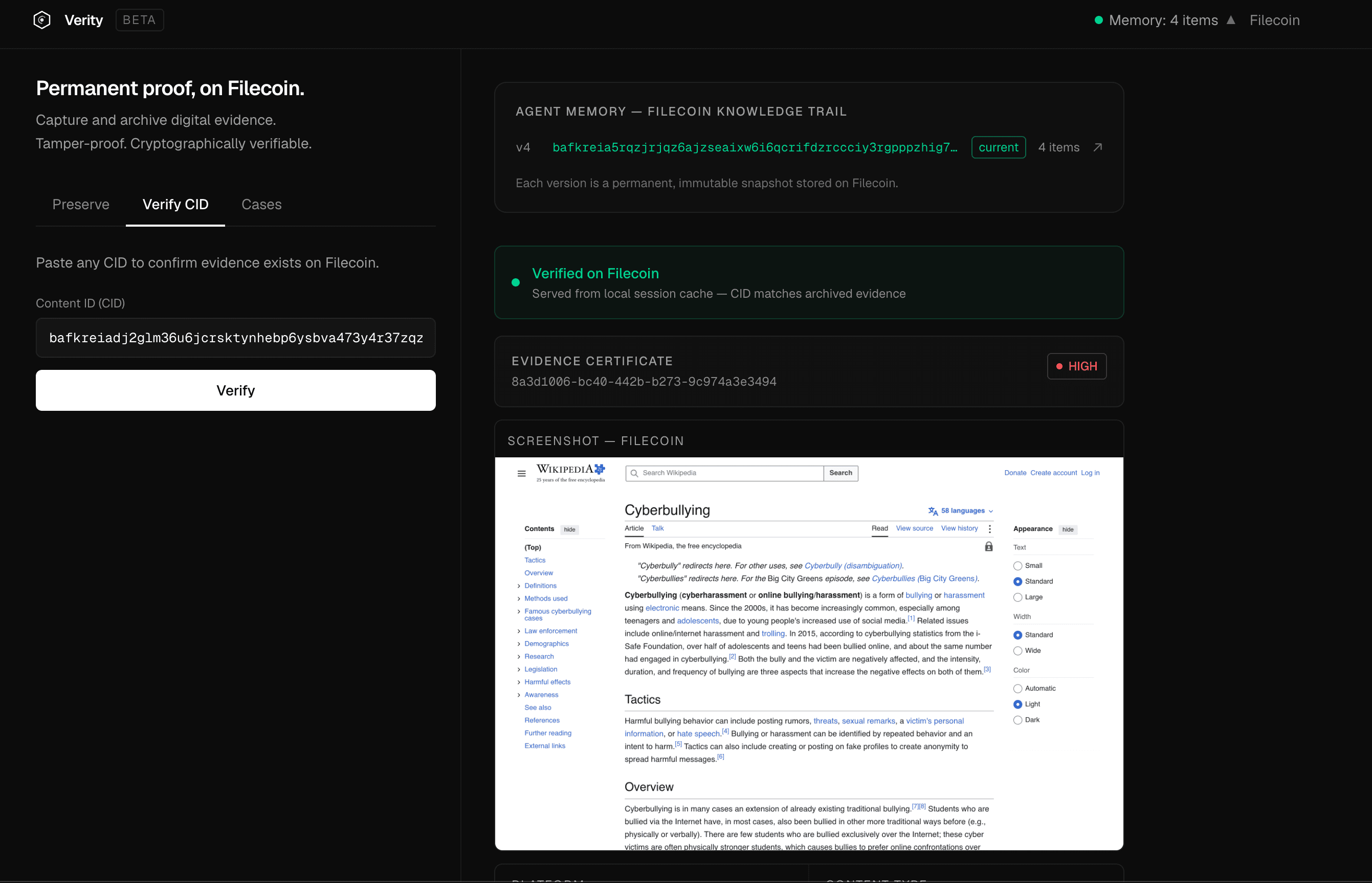Open the Filecoin header link
This screenshot has height=883, width=1372.
pos(1274,20)
